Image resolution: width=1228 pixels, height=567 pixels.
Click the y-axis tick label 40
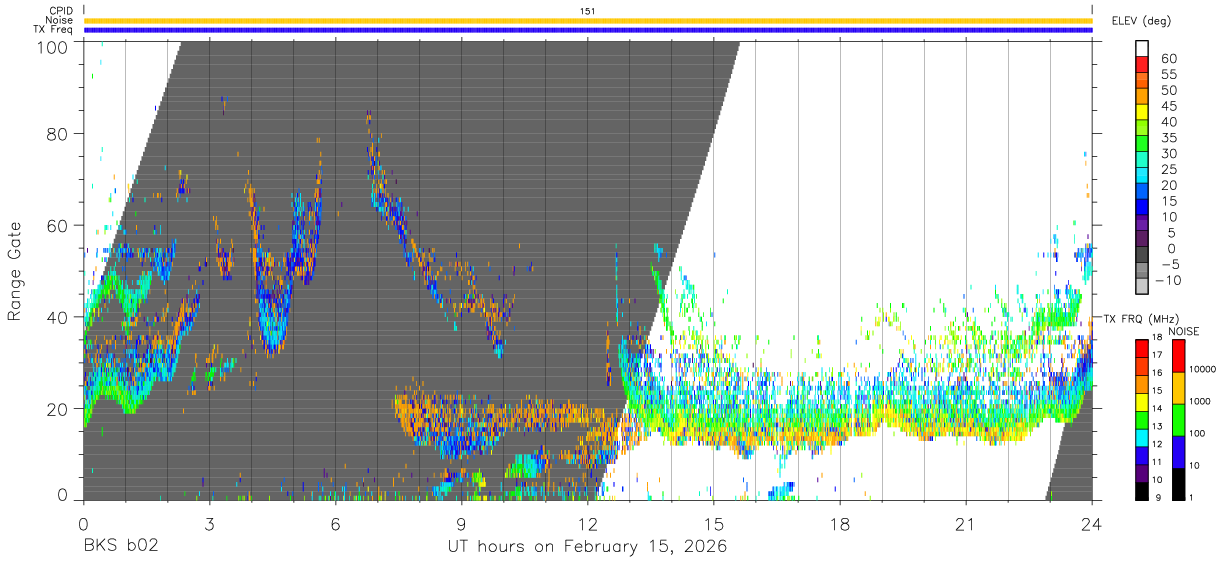point(59,317)
